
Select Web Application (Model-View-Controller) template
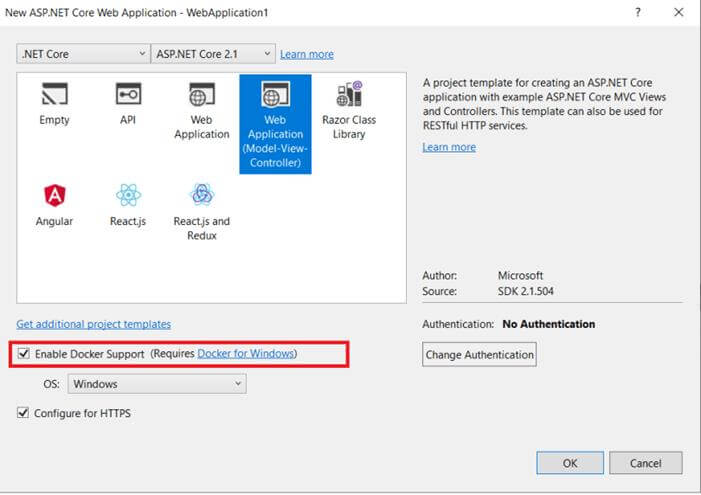tap(275, 124)
